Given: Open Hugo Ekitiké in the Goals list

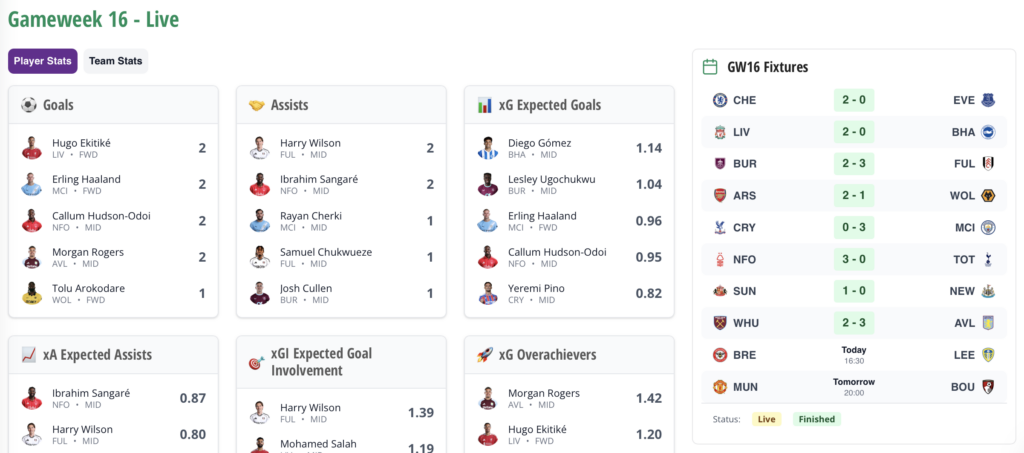Looking at the screenshot, I should point(81,143).
